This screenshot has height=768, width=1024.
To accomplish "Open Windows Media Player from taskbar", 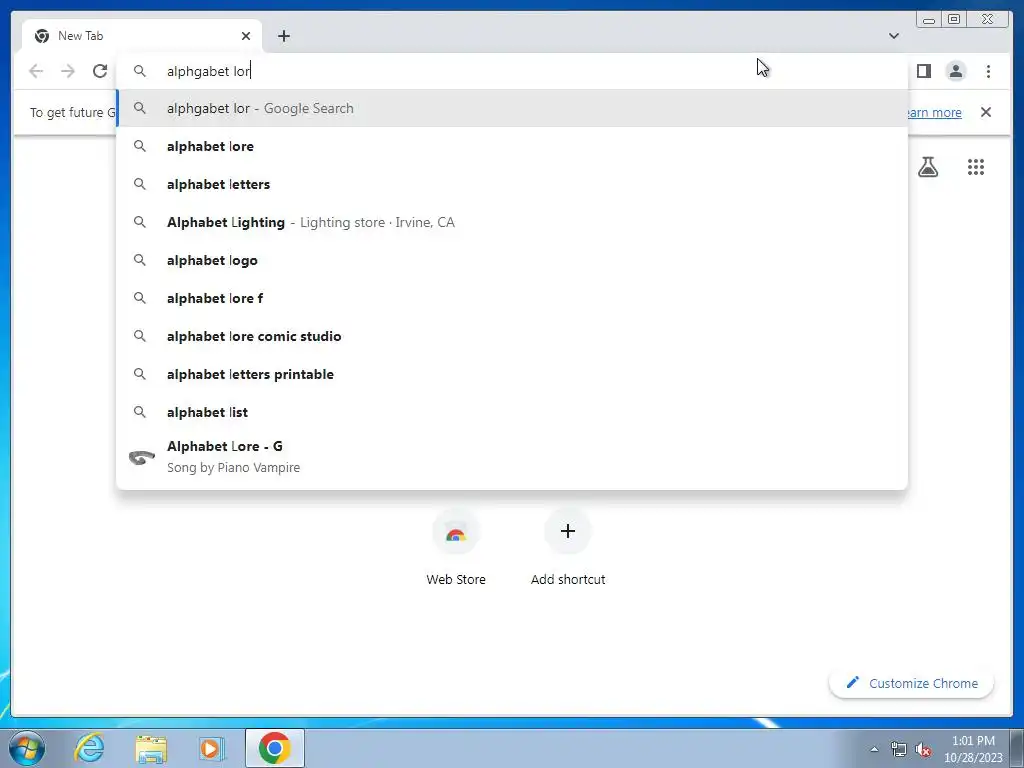I will 212,748.
